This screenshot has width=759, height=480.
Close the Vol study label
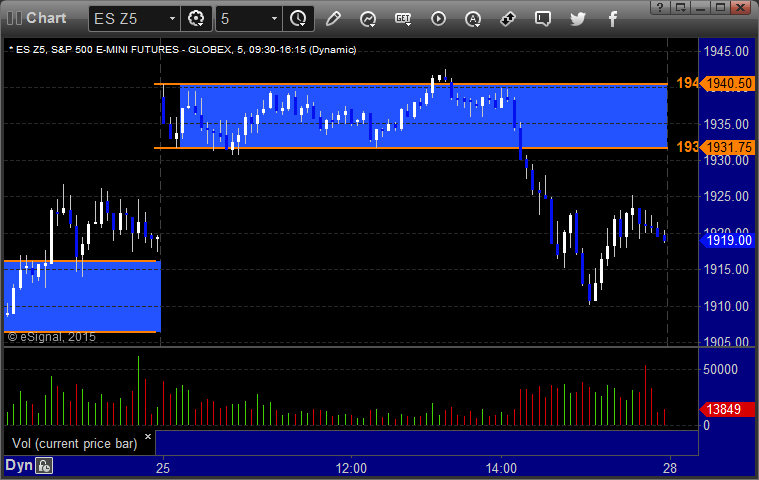148,436
